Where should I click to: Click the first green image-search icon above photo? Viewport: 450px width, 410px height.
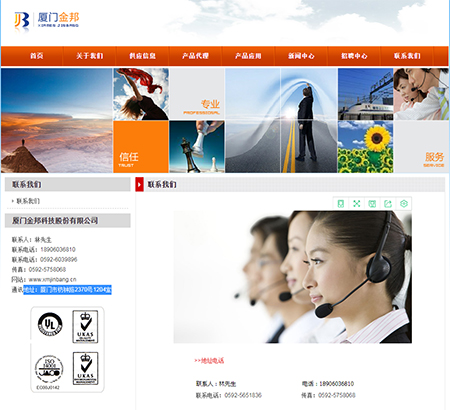(x=341, y=204)
